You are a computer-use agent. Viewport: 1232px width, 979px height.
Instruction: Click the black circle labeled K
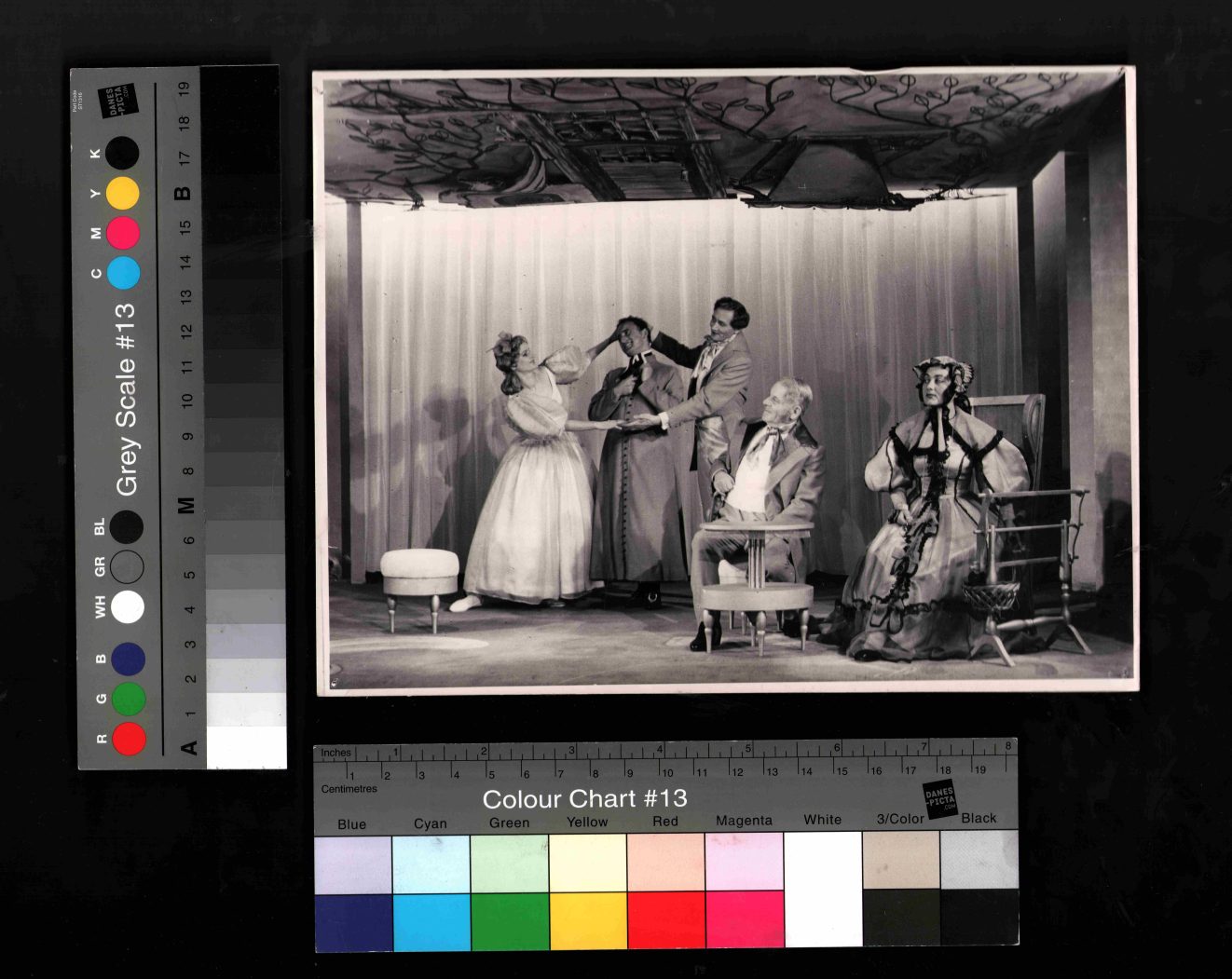(x=122, y=153)
